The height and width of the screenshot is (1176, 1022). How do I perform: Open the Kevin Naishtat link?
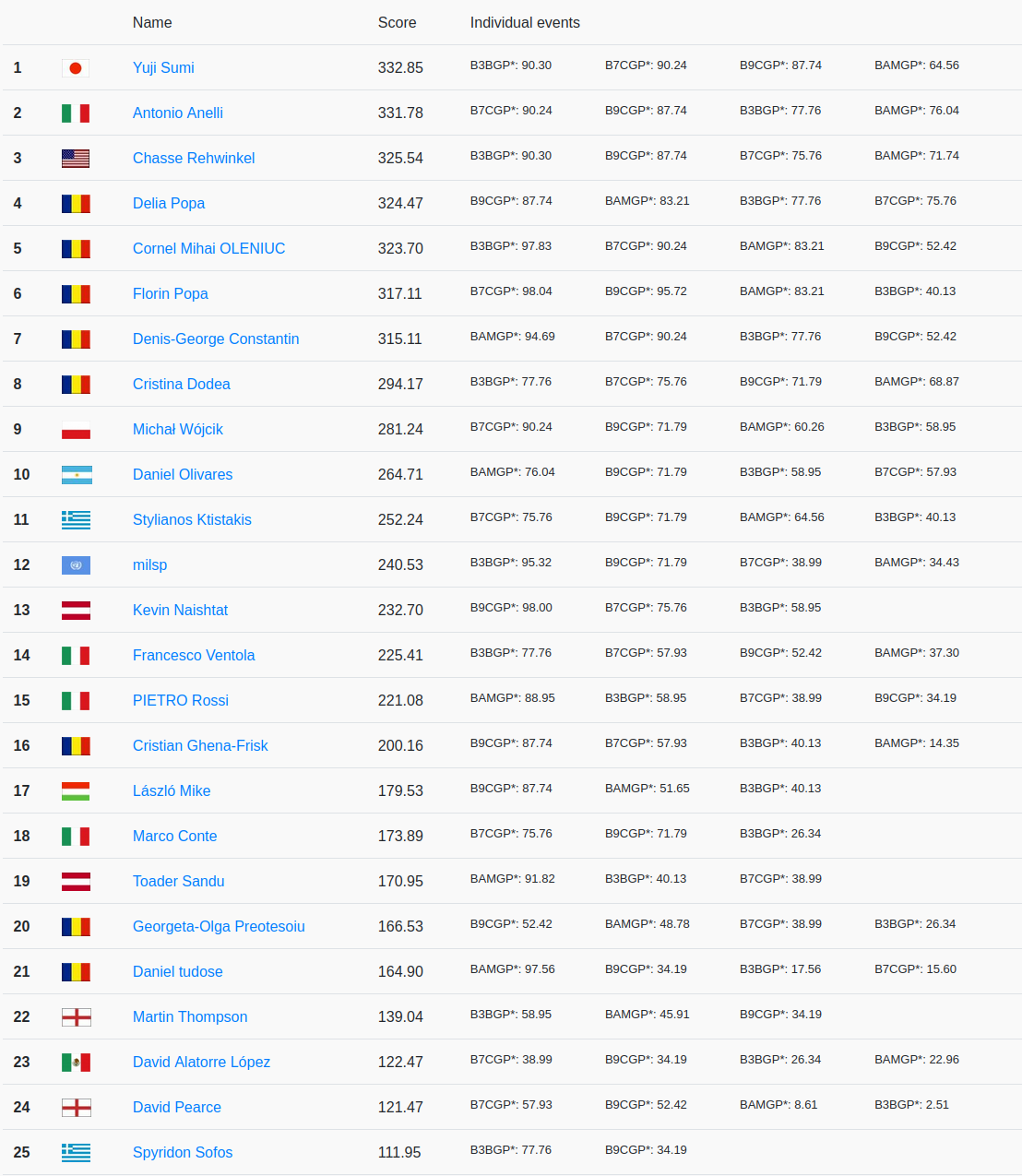pos(180,611)
